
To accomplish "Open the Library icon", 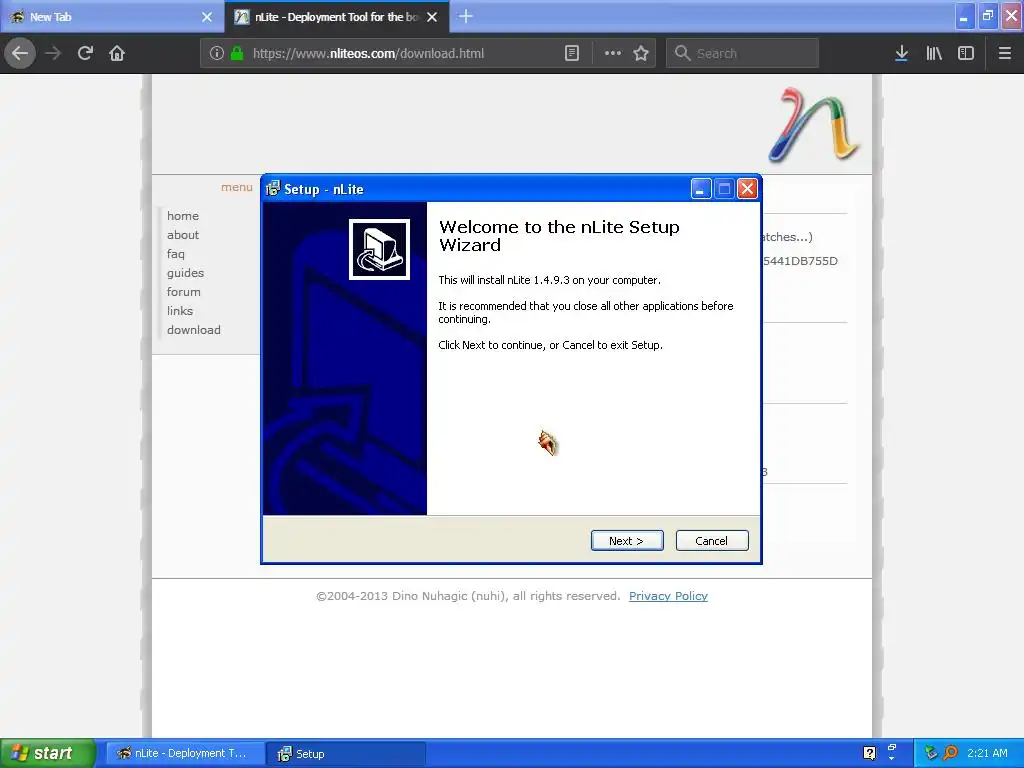I will (x=934, y=54).
